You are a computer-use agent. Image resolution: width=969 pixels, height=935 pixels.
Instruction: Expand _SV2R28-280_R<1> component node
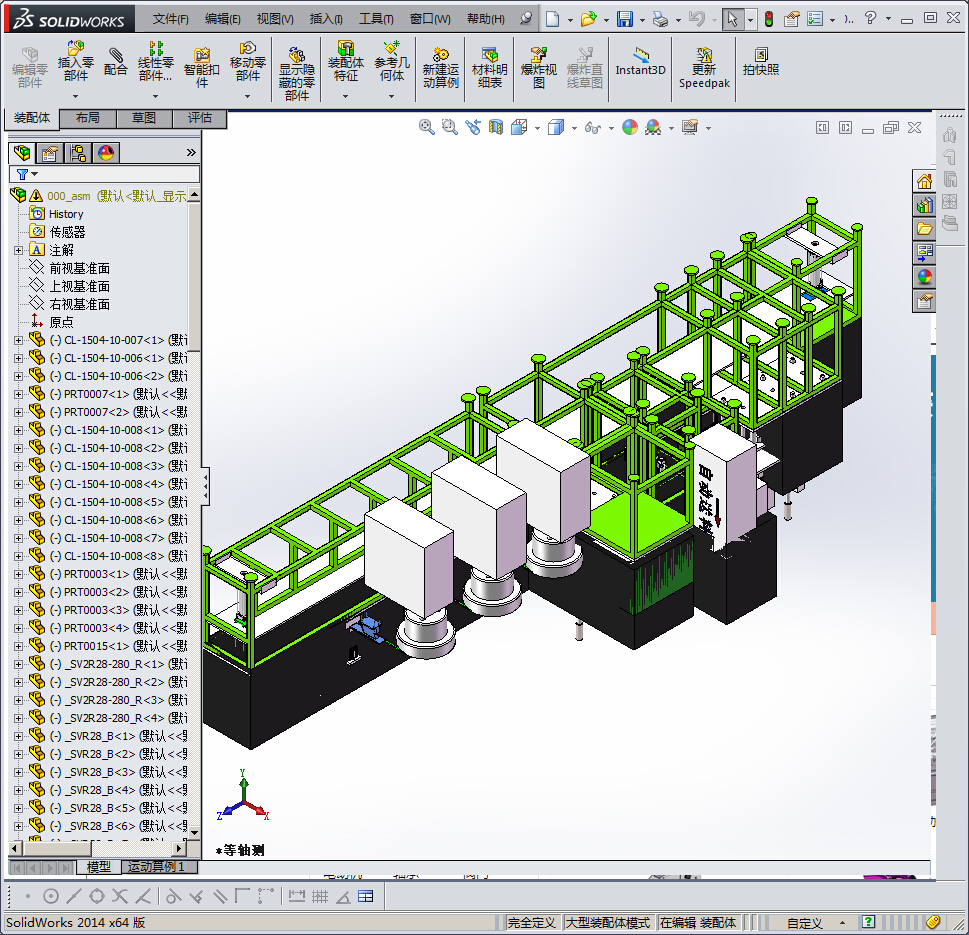coord(19,664)
